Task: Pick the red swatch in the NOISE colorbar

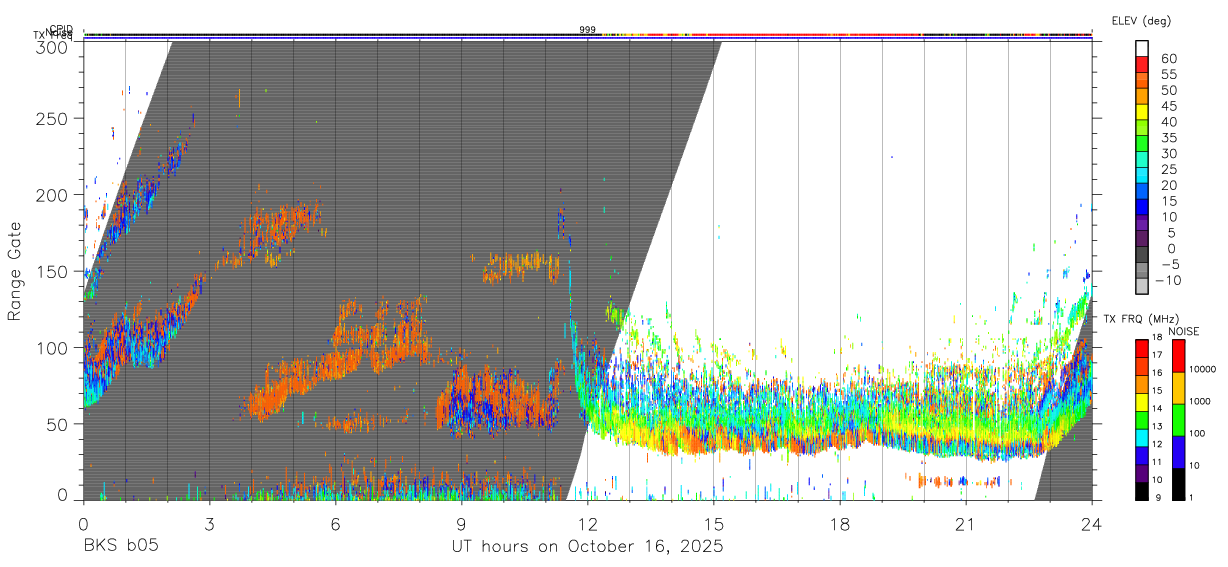Action: pyautogui.click(x=1177, y=356)
